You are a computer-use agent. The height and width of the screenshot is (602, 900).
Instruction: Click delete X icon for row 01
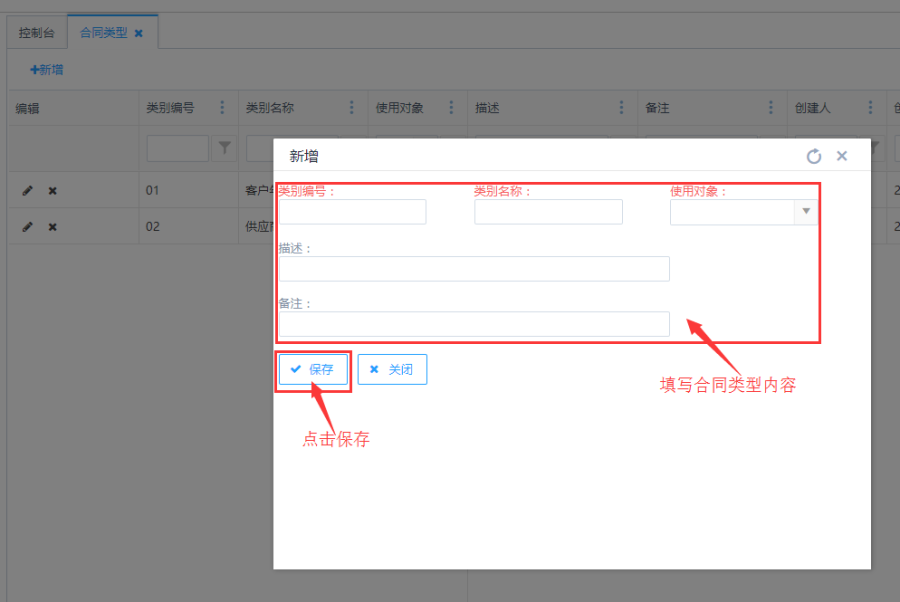pos(53,190)
